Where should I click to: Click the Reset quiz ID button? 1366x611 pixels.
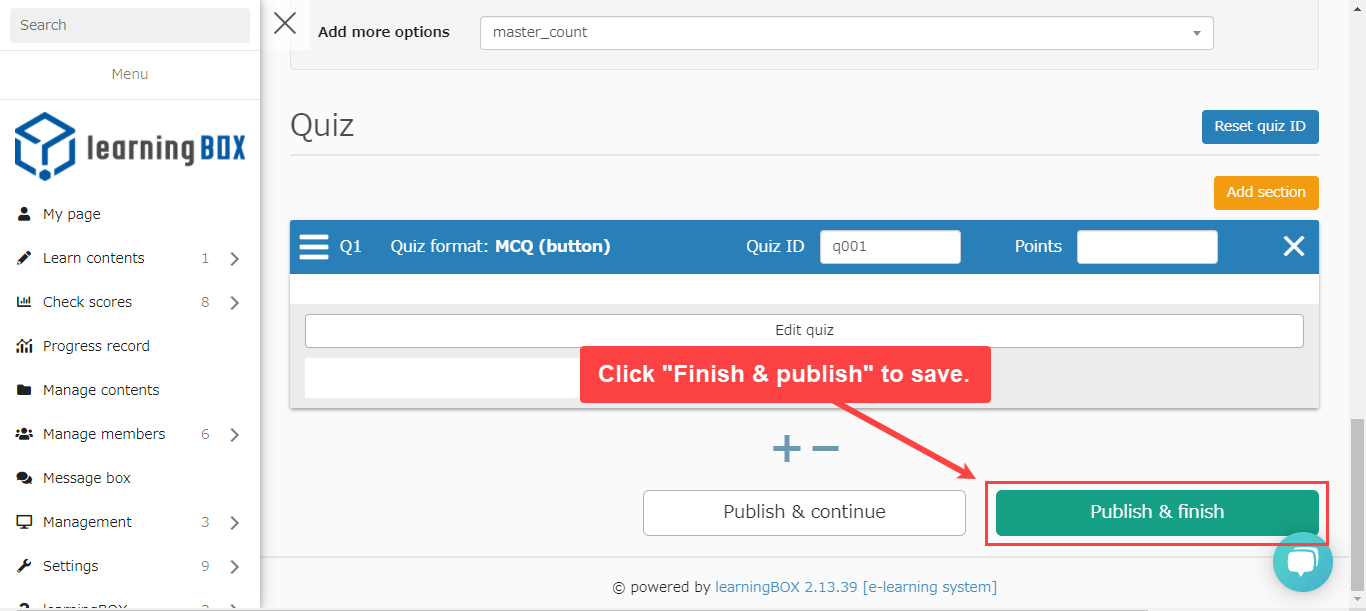pyautogui.click(x=1259, y=127)
